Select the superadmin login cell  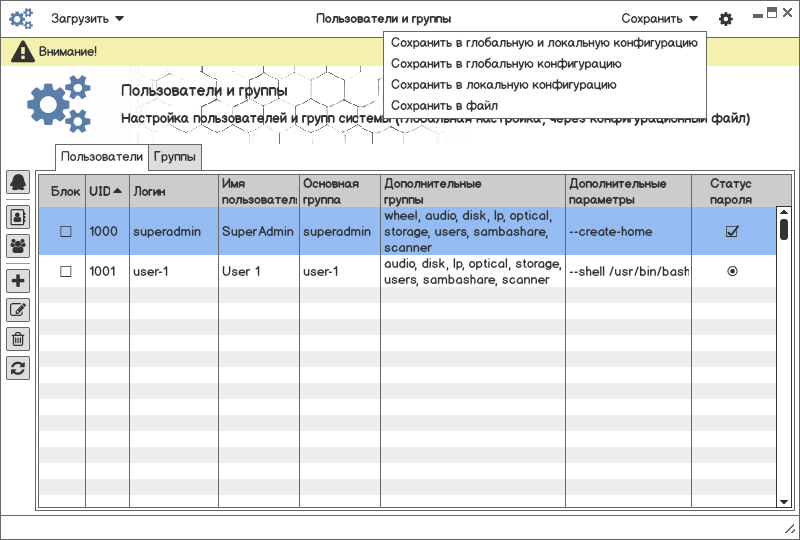click(174, 231)
